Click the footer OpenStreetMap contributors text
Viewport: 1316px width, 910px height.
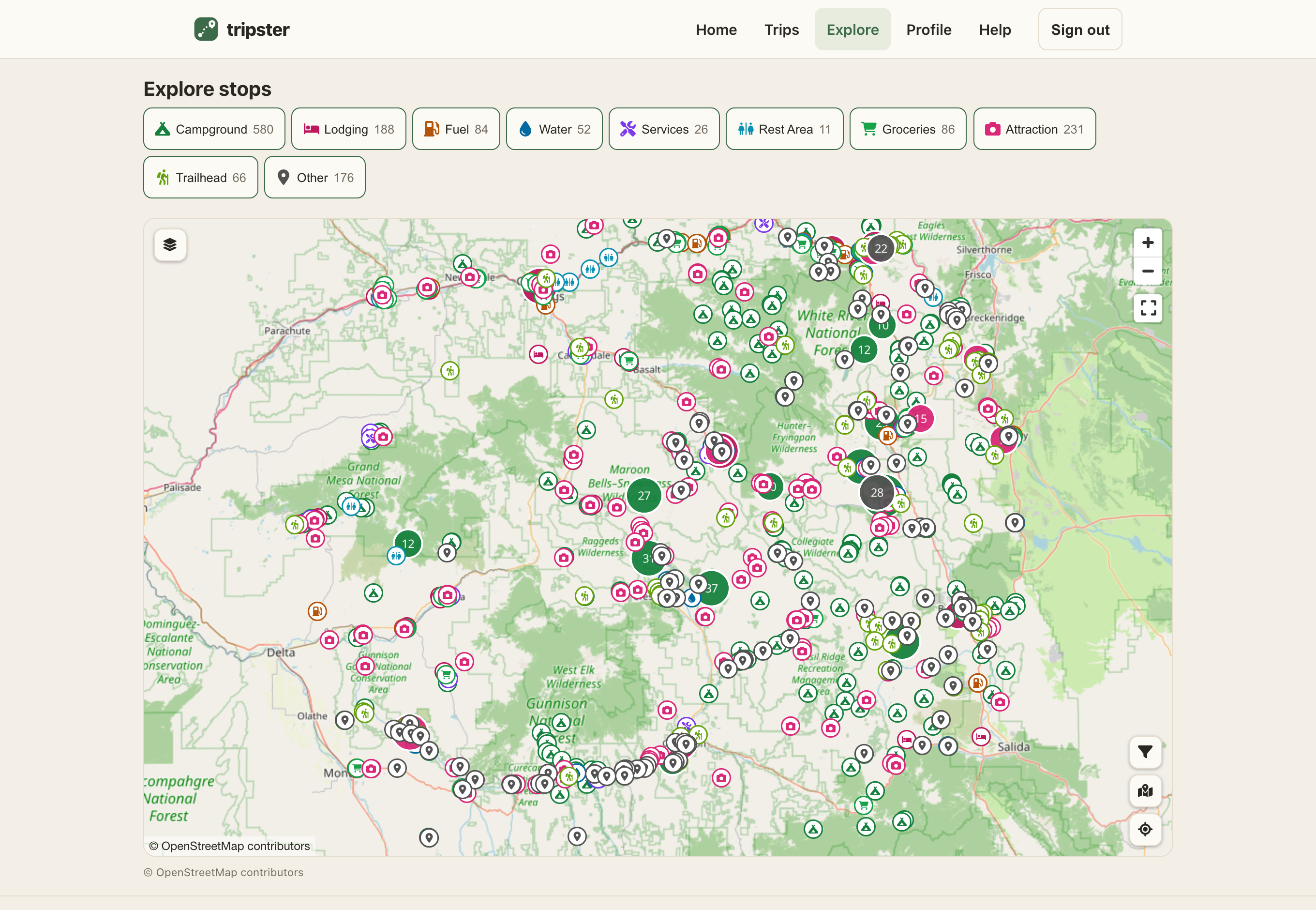pyautogui.click(x=224, y=872)
